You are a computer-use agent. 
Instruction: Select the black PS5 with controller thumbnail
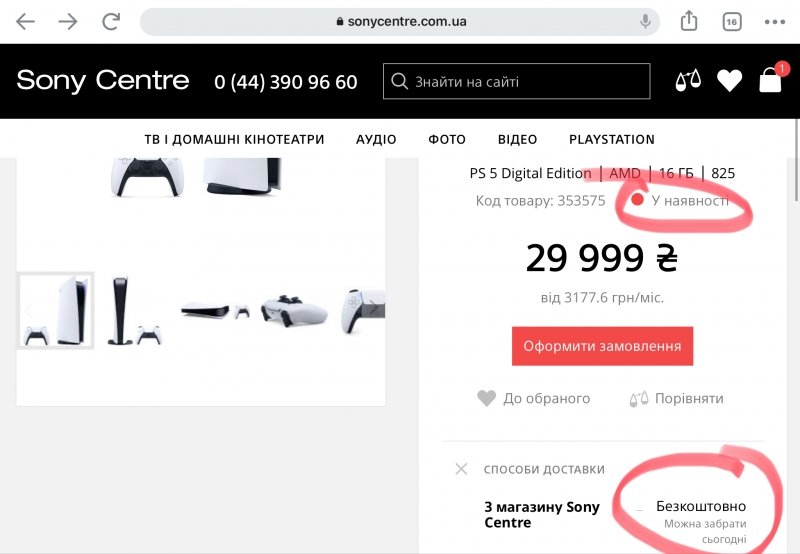pyautogui.click(x=135, y=310)
